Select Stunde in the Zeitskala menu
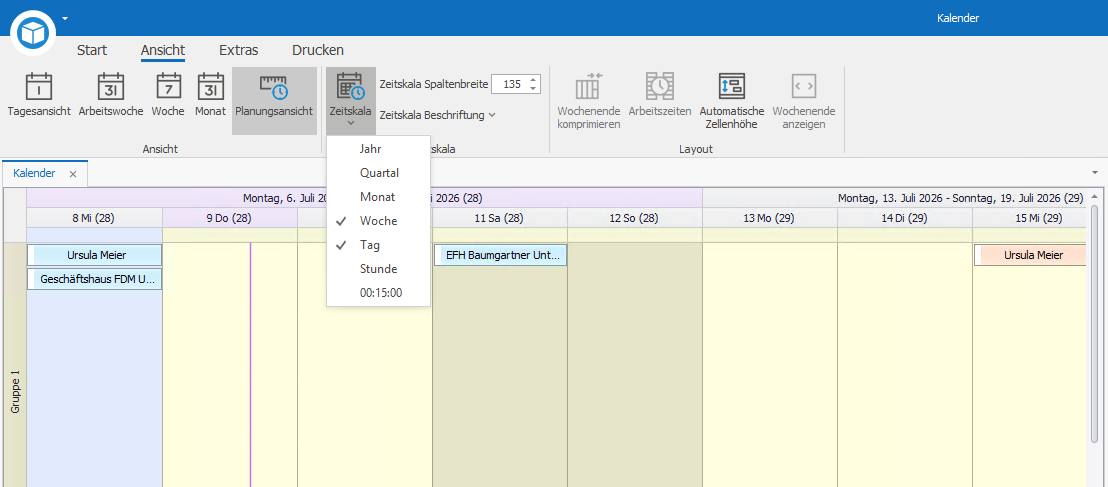 [378, 269]
